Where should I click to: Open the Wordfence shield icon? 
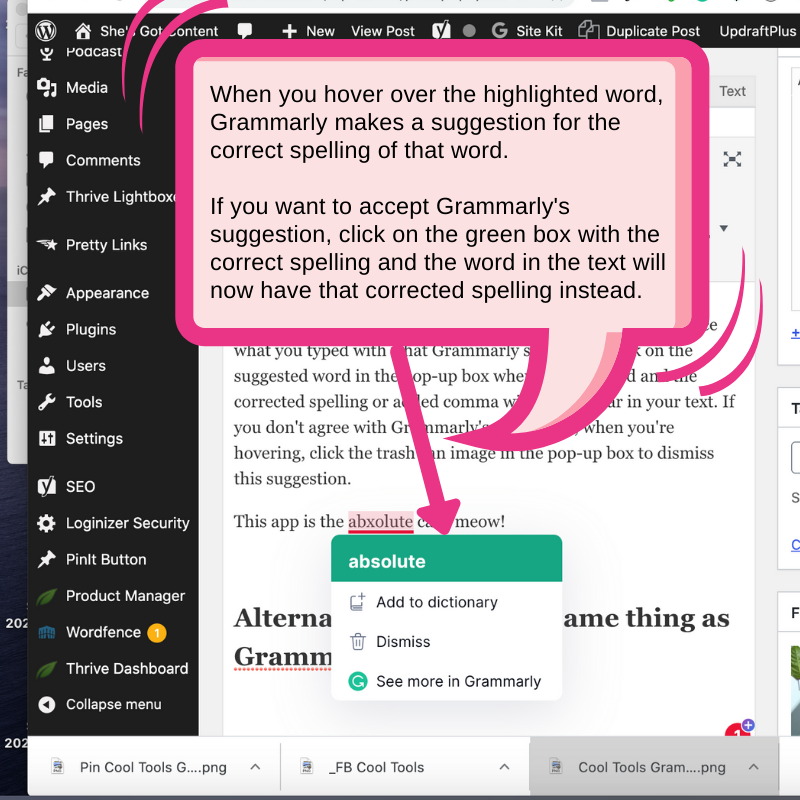tap(46, 633)
